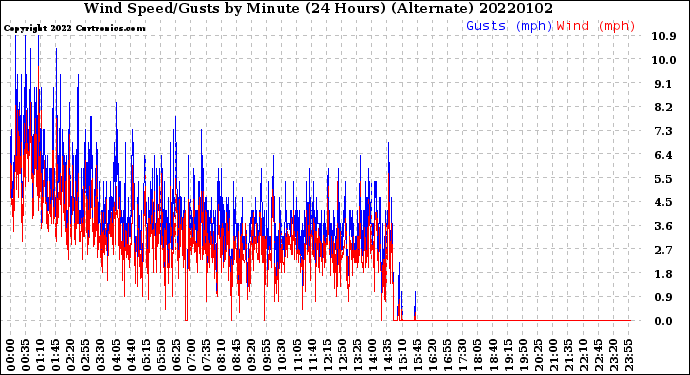Click x-axis time label 00:35
Screen dimensions: 690x375
coord(26,355)
